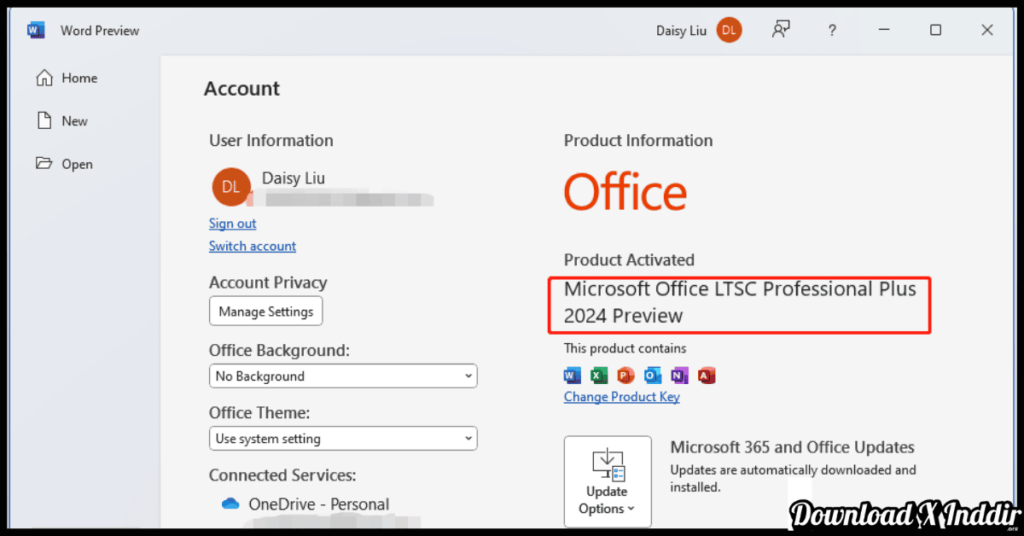Click Microsoft 365 and Office Updates heading
This screenshot has width=1024, height=536.
(x=792, y=447)
